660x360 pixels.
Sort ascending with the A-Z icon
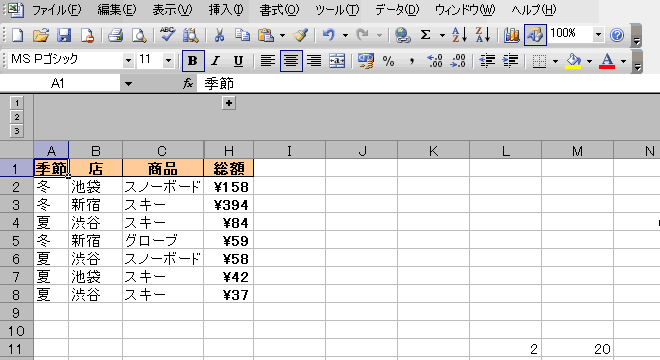(x=459, y=35)
